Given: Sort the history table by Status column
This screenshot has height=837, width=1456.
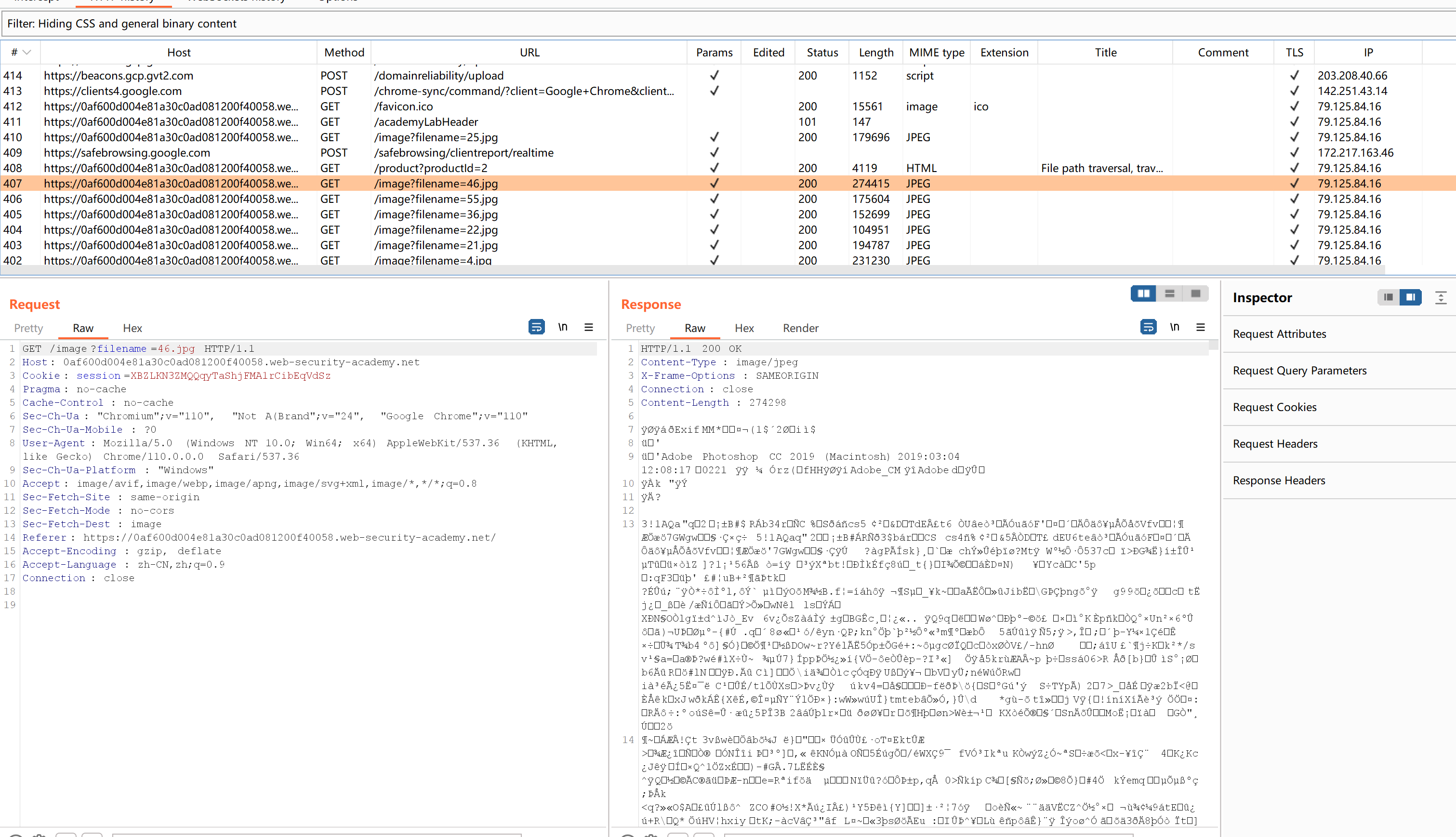Looking at the screenshot, I should [x=822, y=53].
